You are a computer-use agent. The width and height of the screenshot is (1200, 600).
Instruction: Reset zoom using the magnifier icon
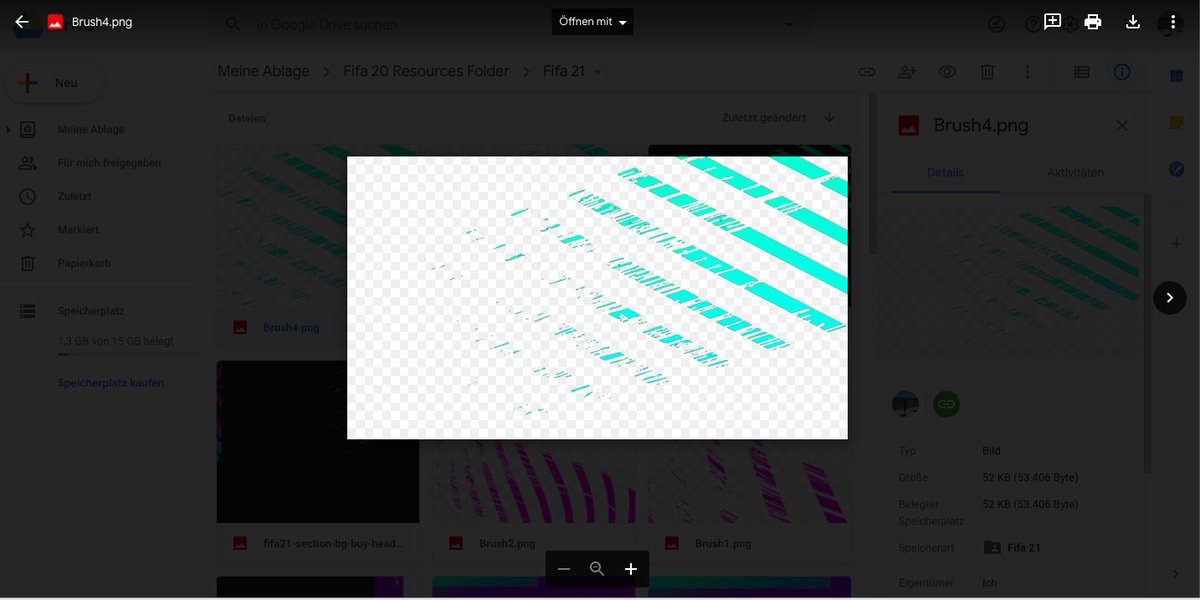[597, 569]
